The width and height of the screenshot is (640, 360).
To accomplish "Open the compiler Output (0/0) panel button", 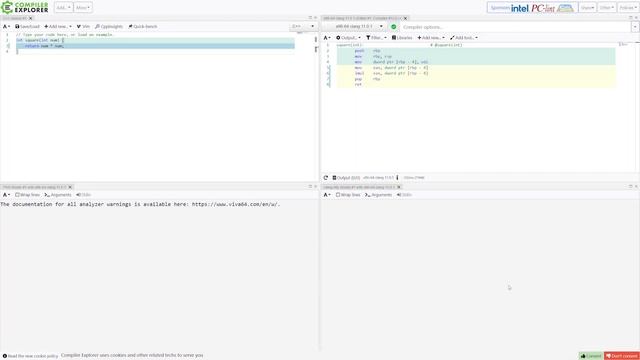I will (346, 178).
